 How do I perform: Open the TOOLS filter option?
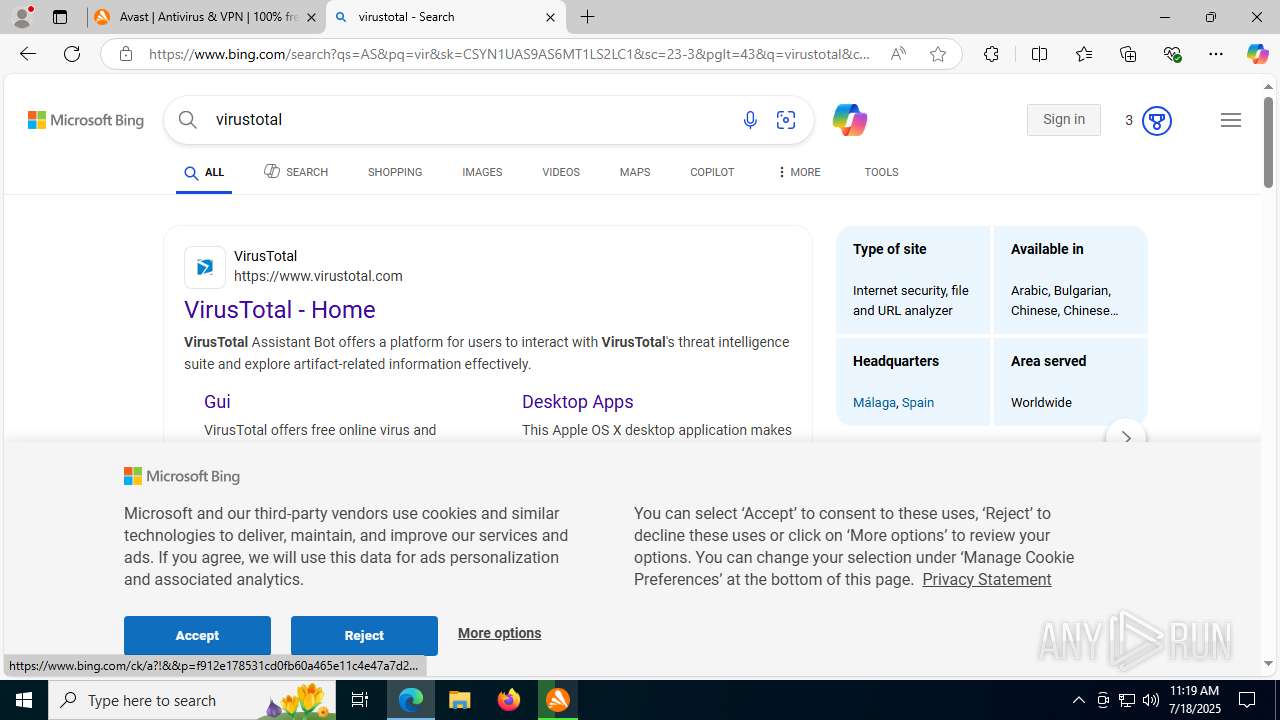pyautogui.click(x=881, y=172)
